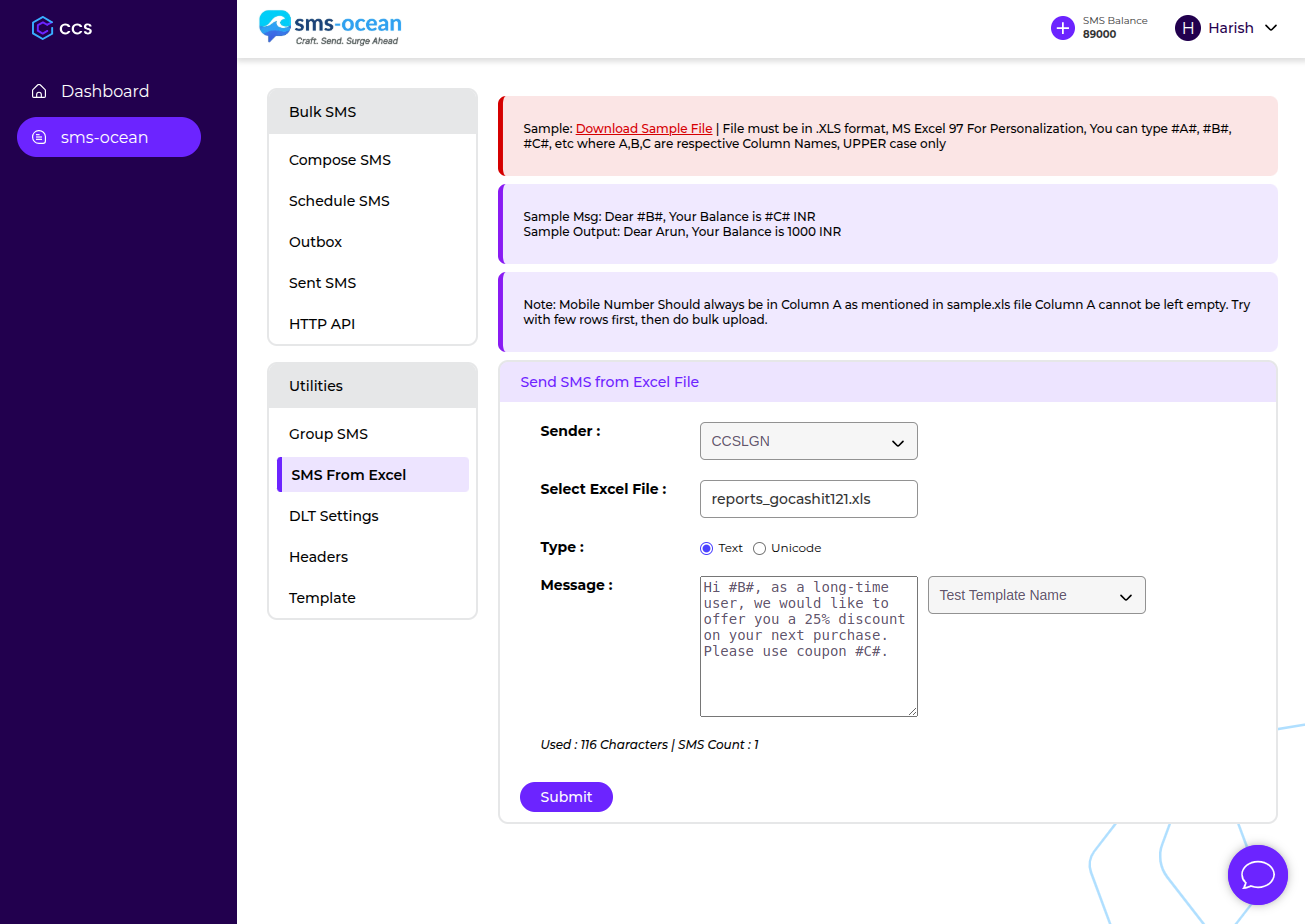
Task: Open the Template menu item
Action: tap(322, 598)
